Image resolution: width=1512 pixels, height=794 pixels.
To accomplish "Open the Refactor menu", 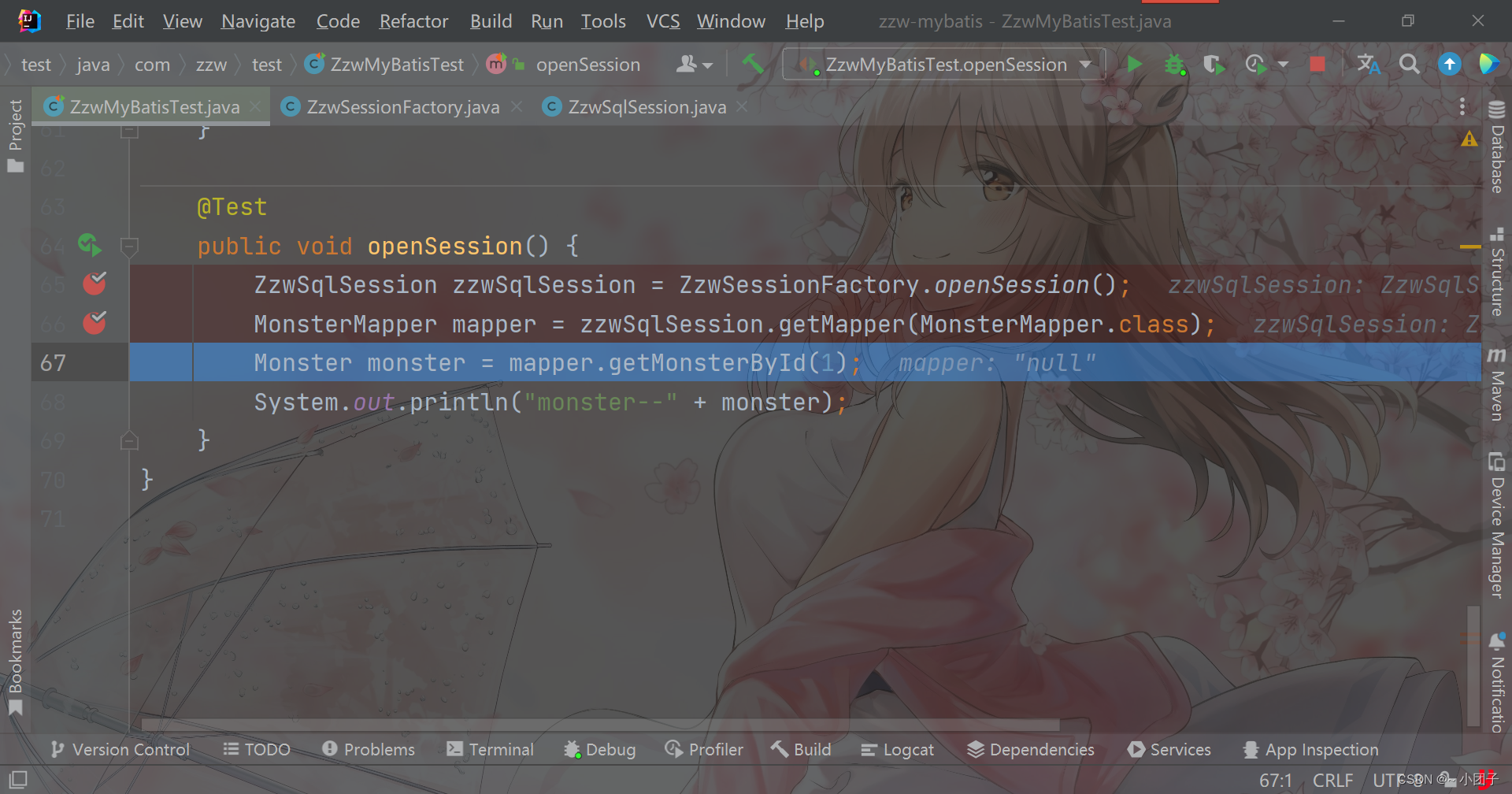I will click(x=413, y=21).
